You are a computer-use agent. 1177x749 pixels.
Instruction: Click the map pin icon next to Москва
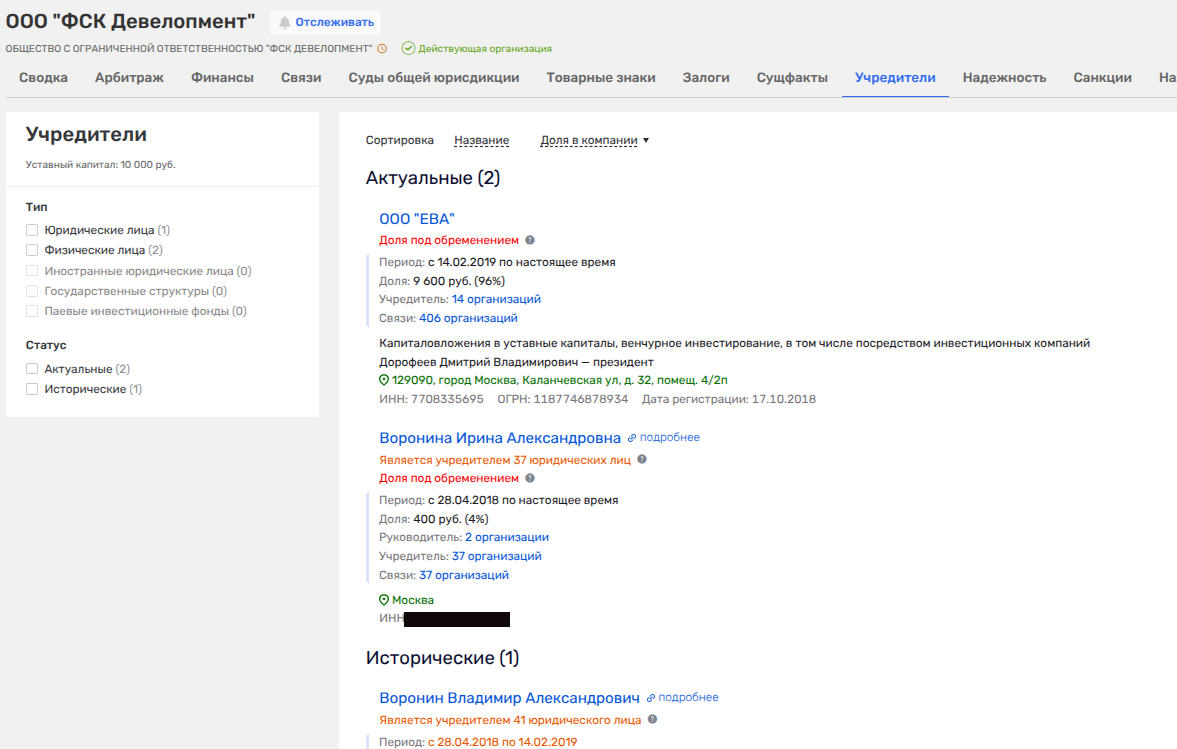384,600
